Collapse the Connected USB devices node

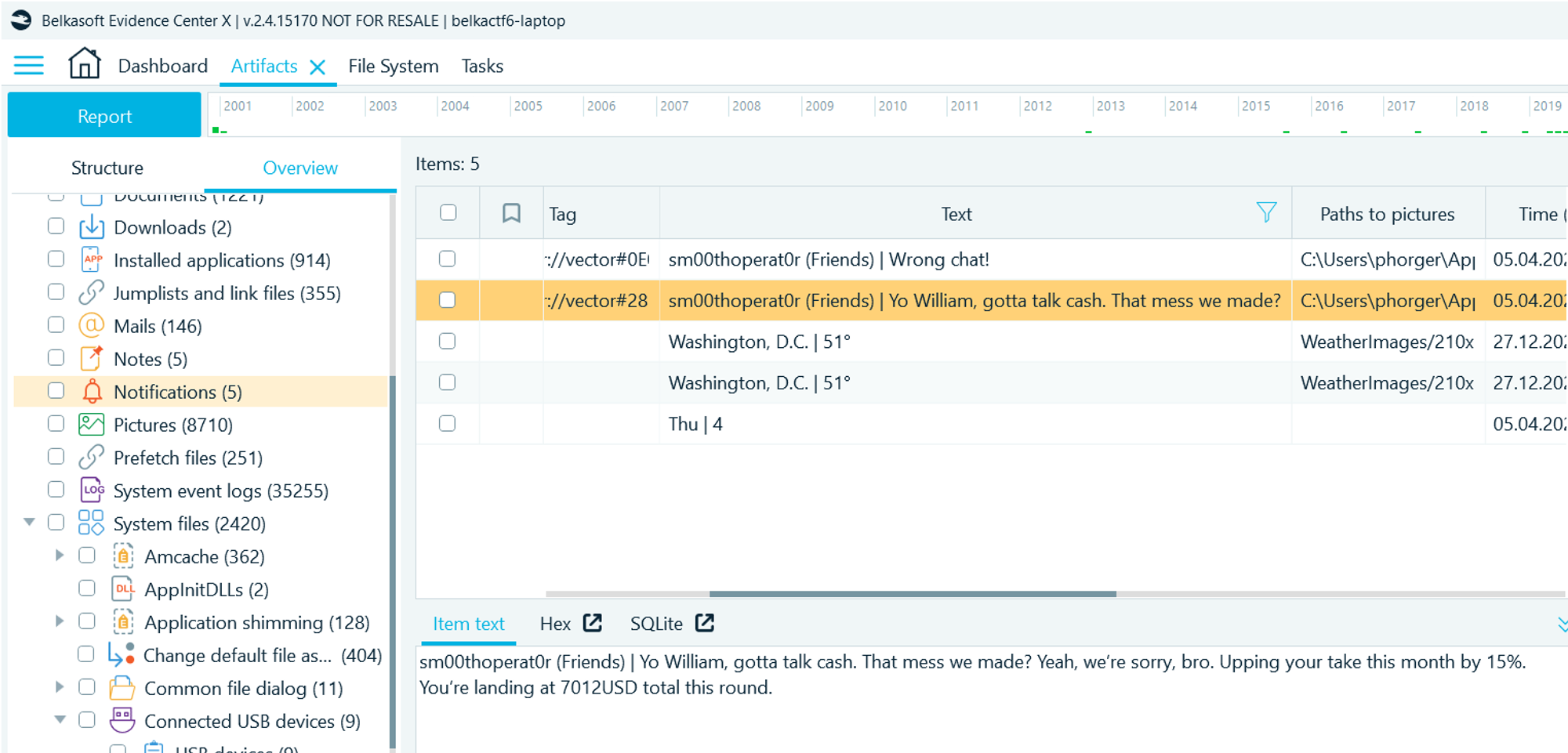[60, 720]
